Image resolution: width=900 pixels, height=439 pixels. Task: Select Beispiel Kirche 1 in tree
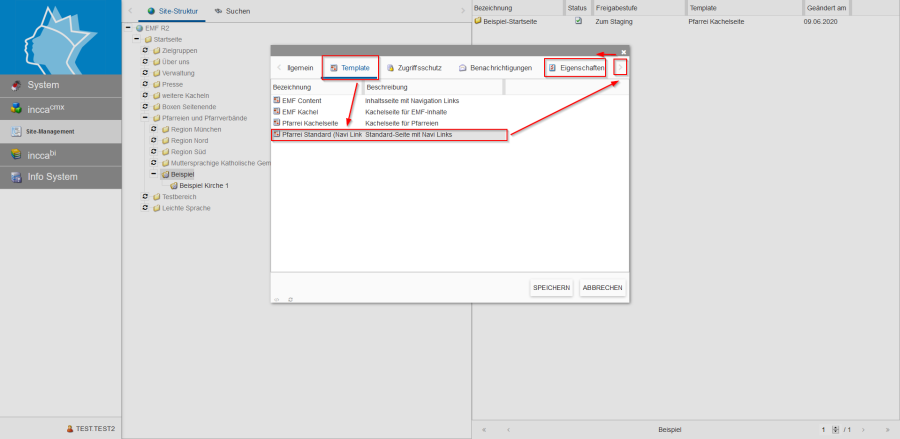[x=203, y=185]
